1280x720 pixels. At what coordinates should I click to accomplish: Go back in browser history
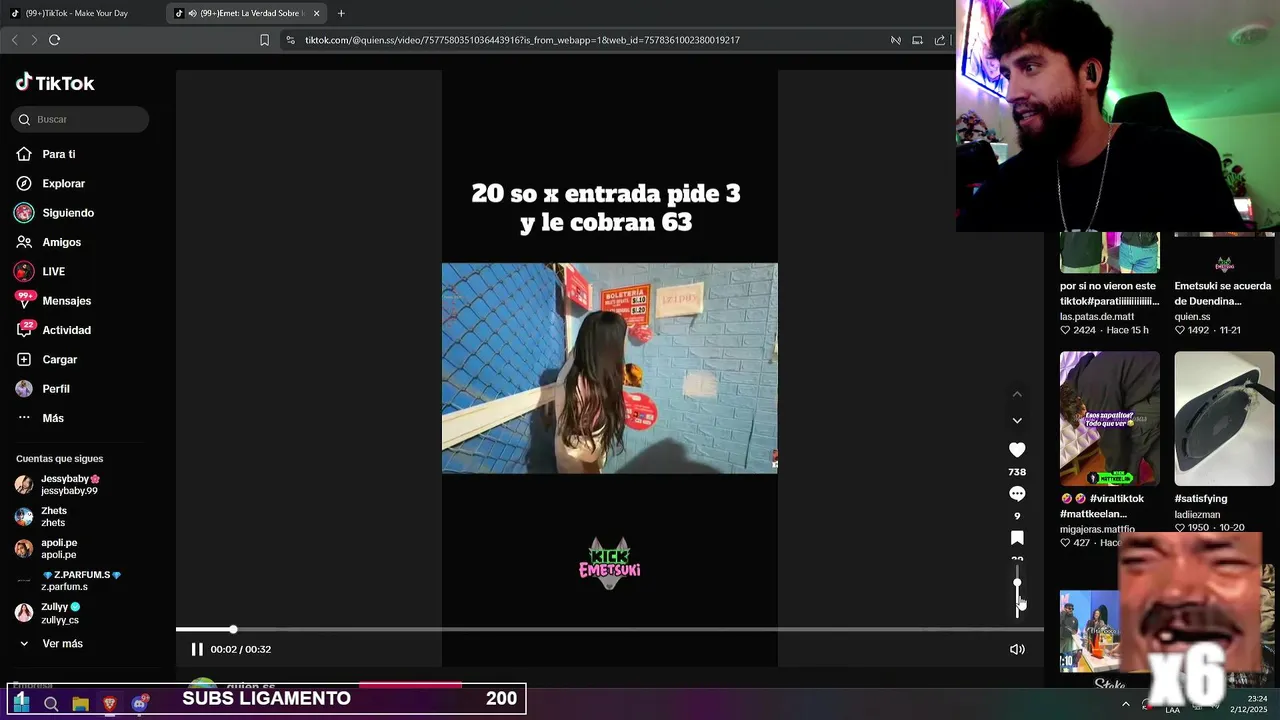click(x=14, y=40)
